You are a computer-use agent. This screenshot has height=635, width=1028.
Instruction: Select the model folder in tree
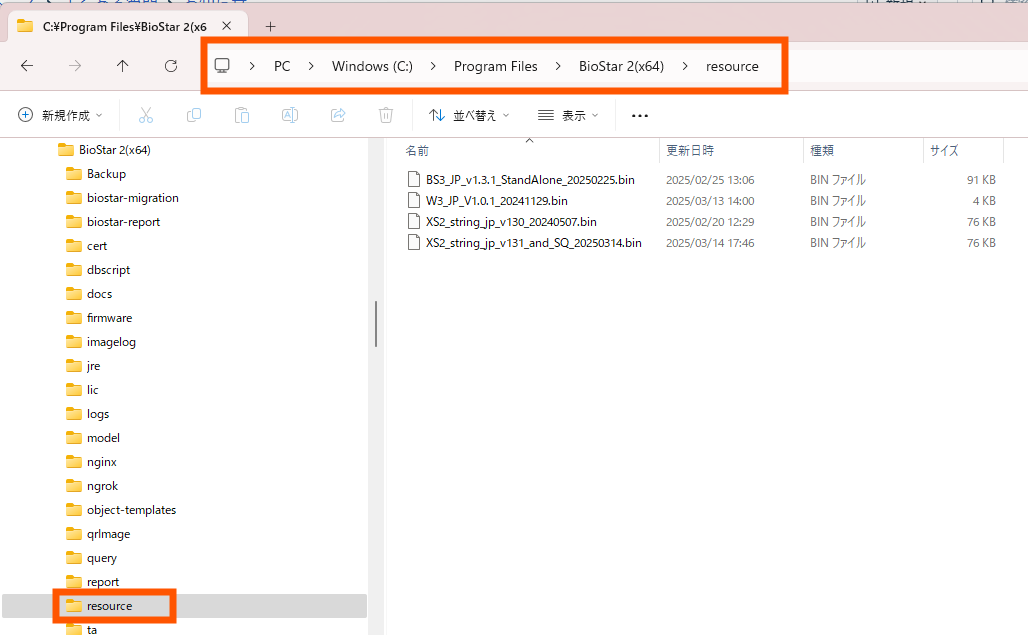pos(104,438)
